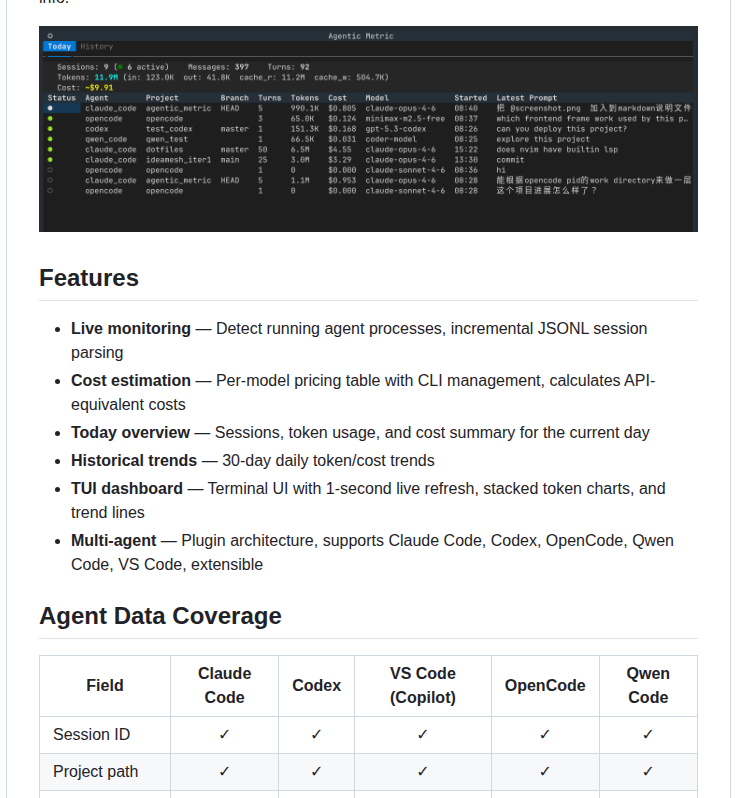Click the 'VS Code (Copilot)' column header

point(423,686)
